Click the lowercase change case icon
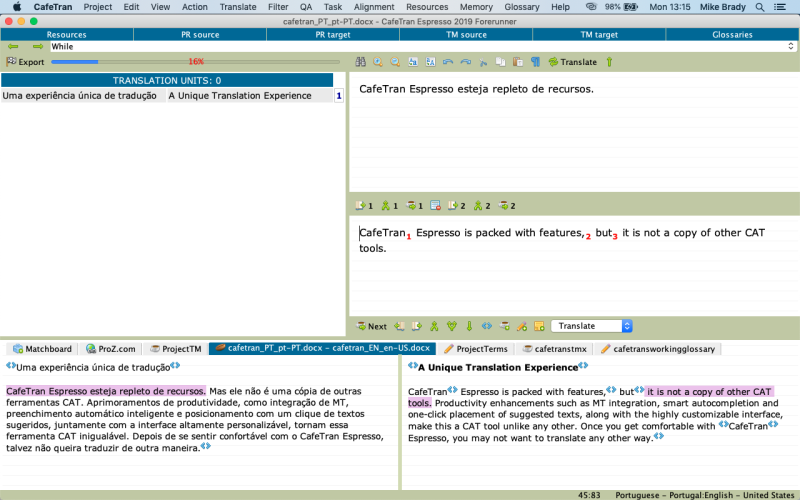Viewport: 800px width, 500px height. 413,62
